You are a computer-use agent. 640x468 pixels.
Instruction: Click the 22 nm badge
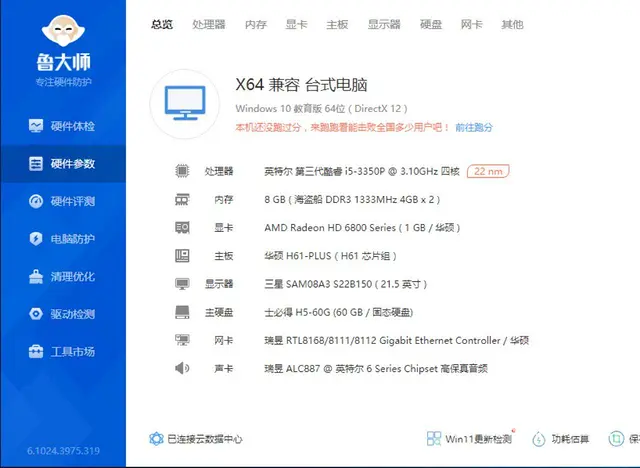coord(488,171)
